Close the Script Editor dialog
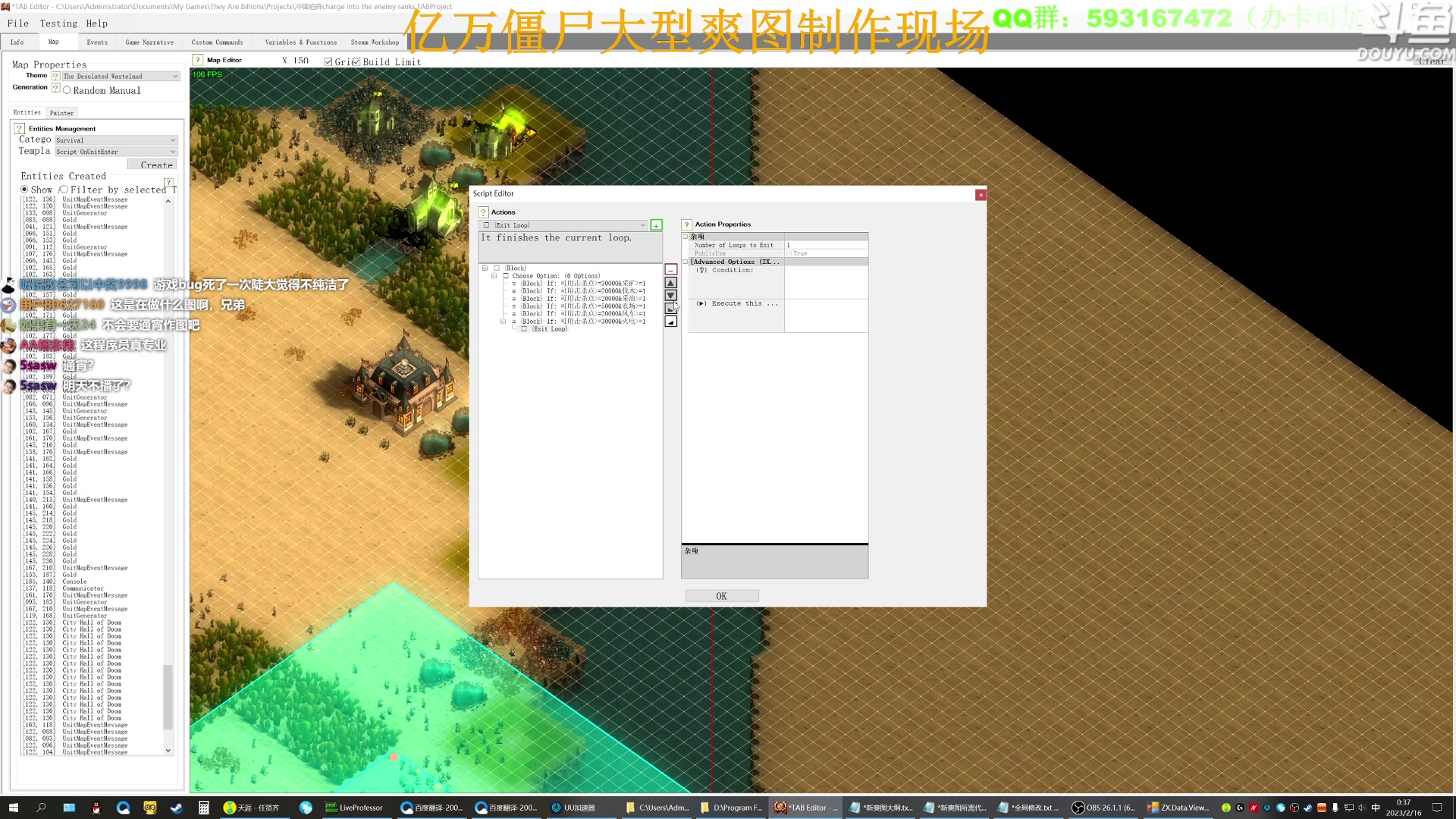This screenshot has height=819, width=1456. (981, 195)
